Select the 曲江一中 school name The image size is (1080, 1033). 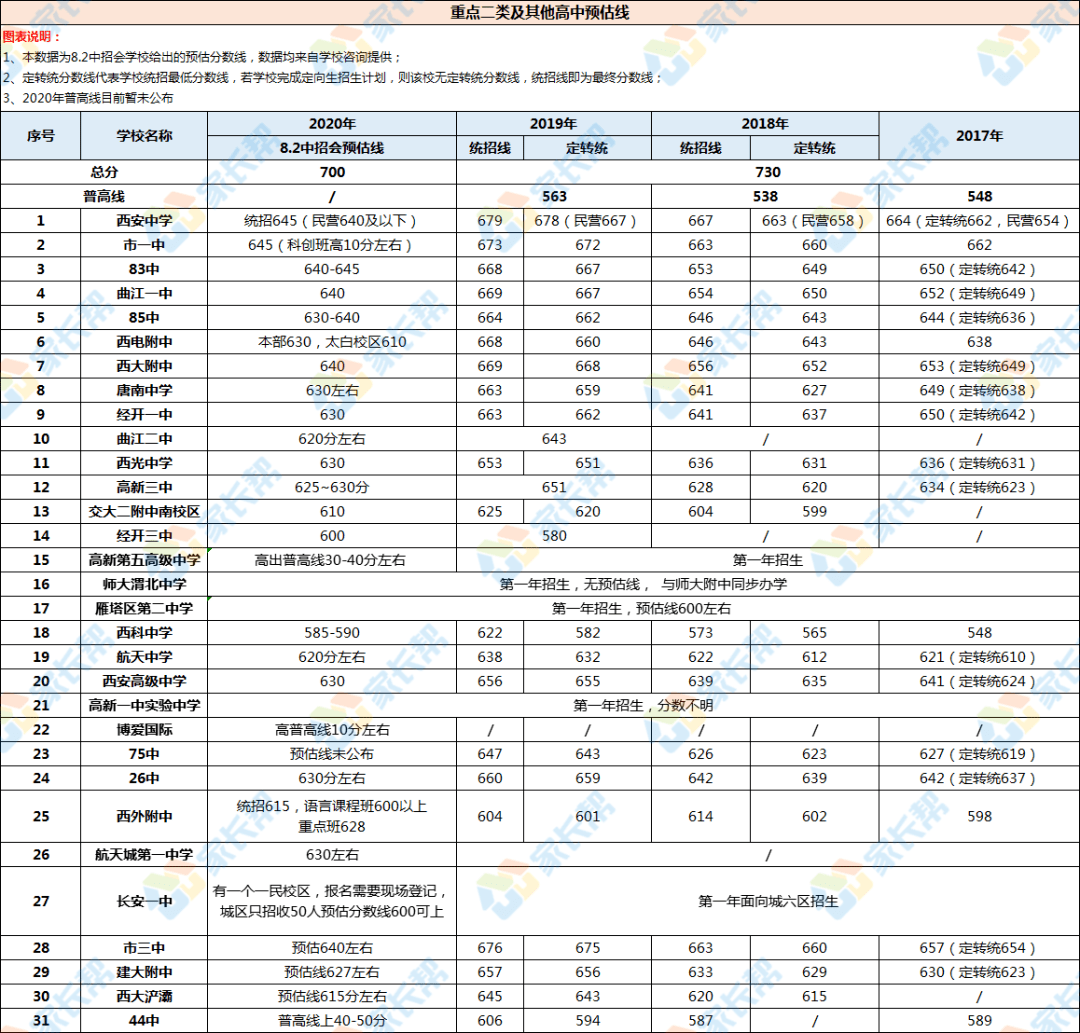click(x=142, y=293)
